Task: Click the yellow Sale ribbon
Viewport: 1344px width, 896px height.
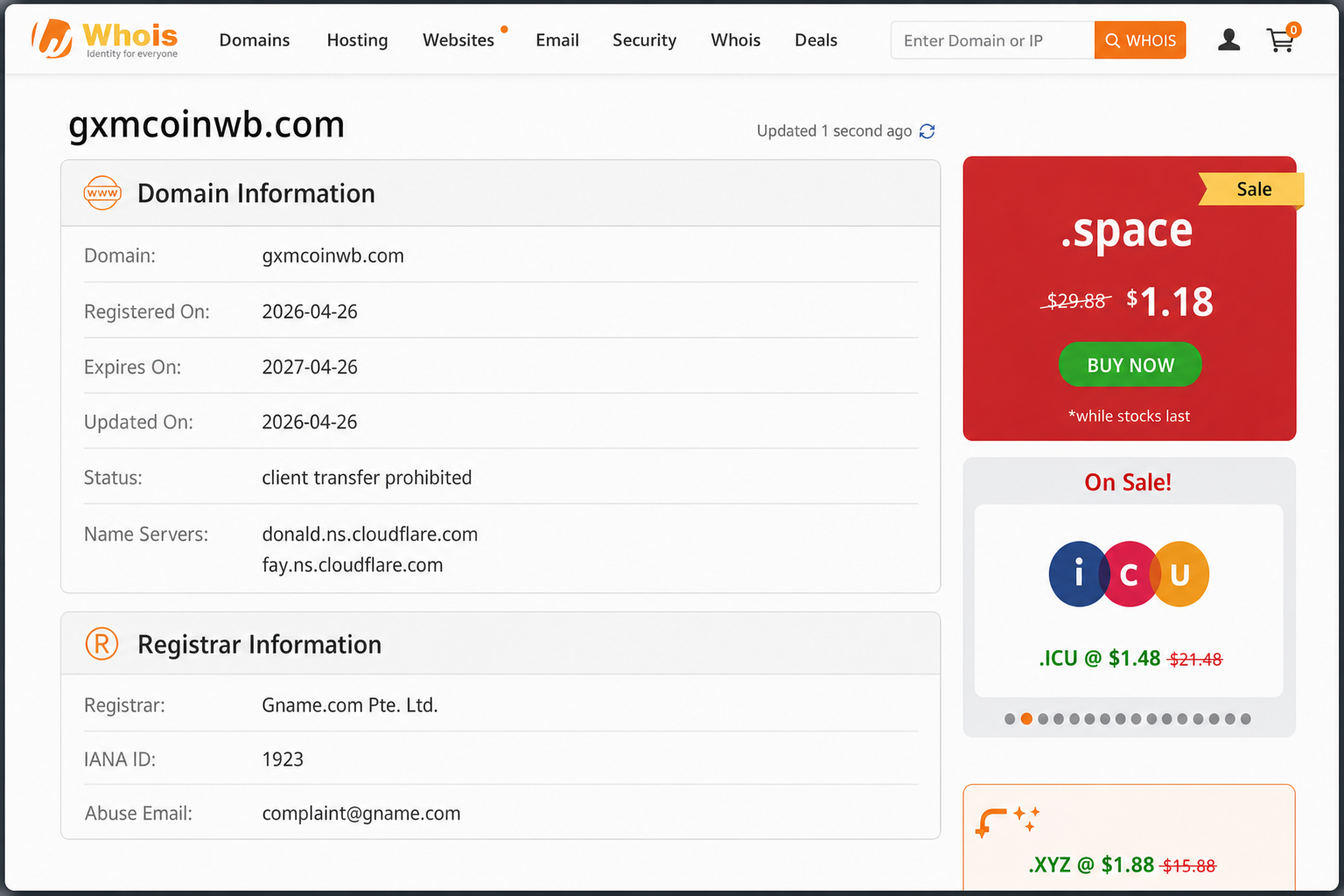Action: (x=1252, y=189)
